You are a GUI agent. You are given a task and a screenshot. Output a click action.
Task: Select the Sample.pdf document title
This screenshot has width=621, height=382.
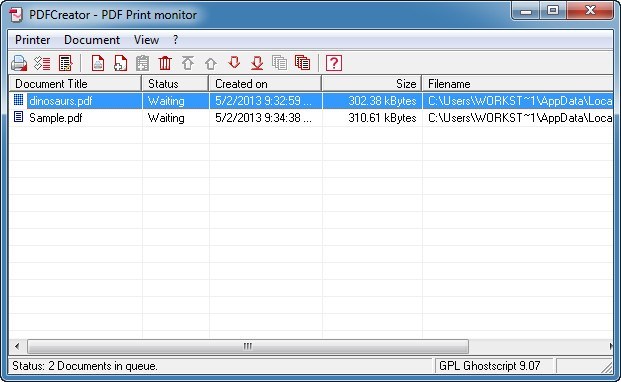[x=56, y=118]
